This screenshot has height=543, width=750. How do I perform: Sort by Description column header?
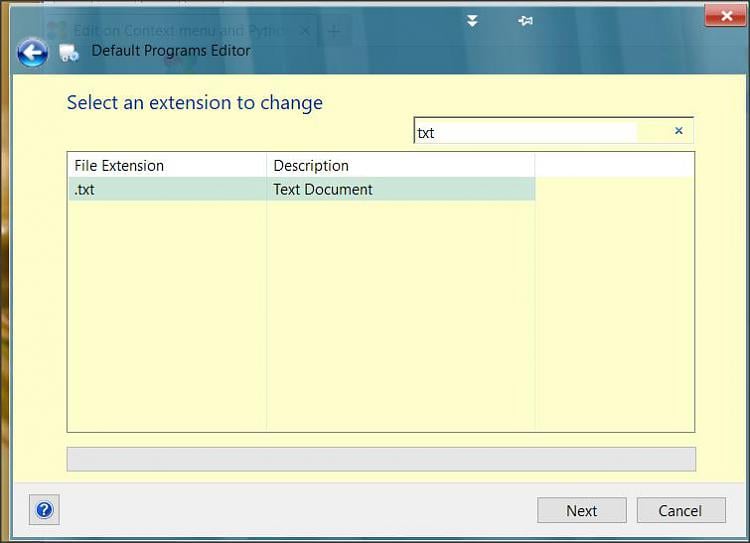[400, 165]
